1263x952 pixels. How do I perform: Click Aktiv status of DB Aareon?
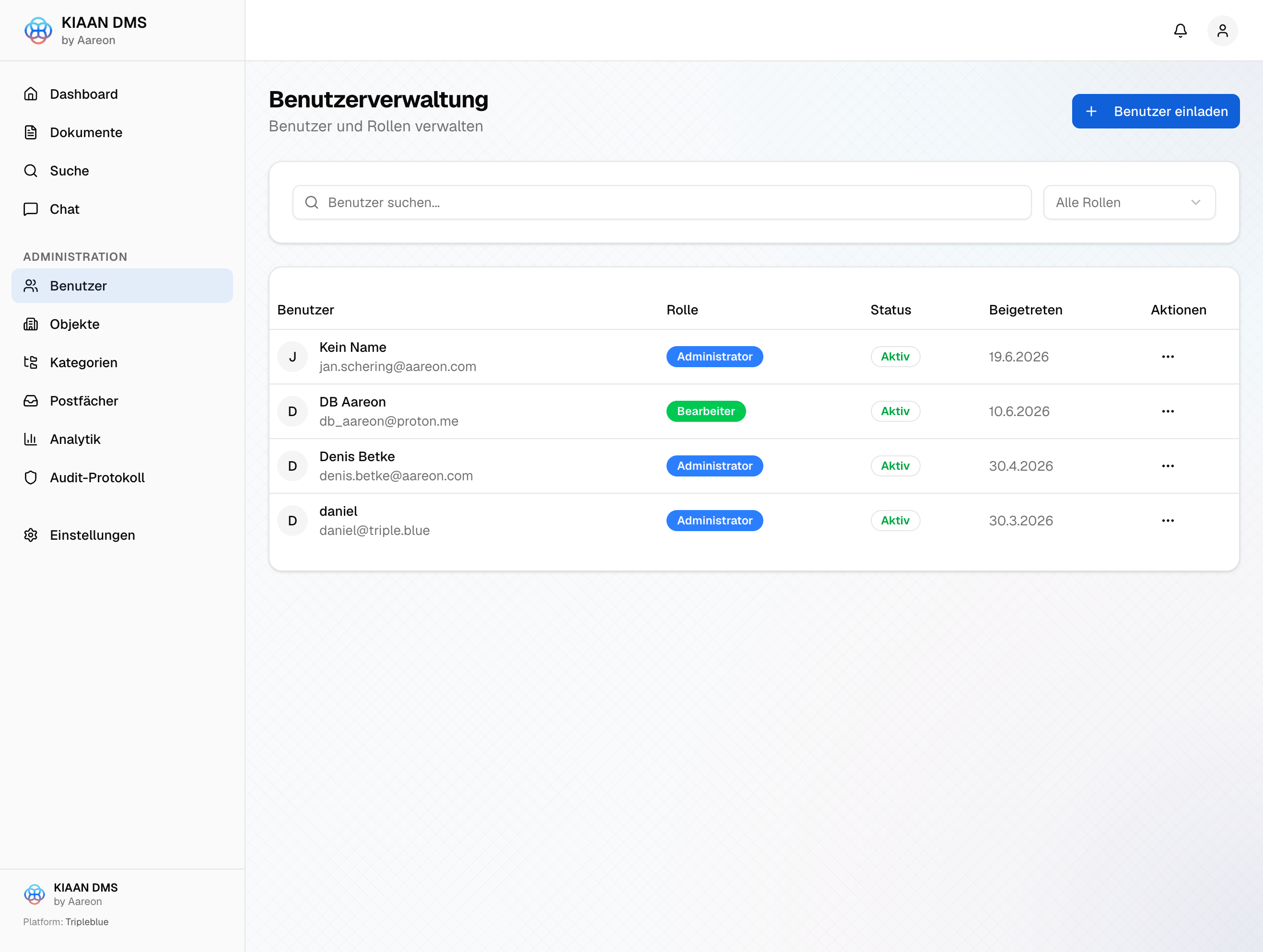pos(895,411)
